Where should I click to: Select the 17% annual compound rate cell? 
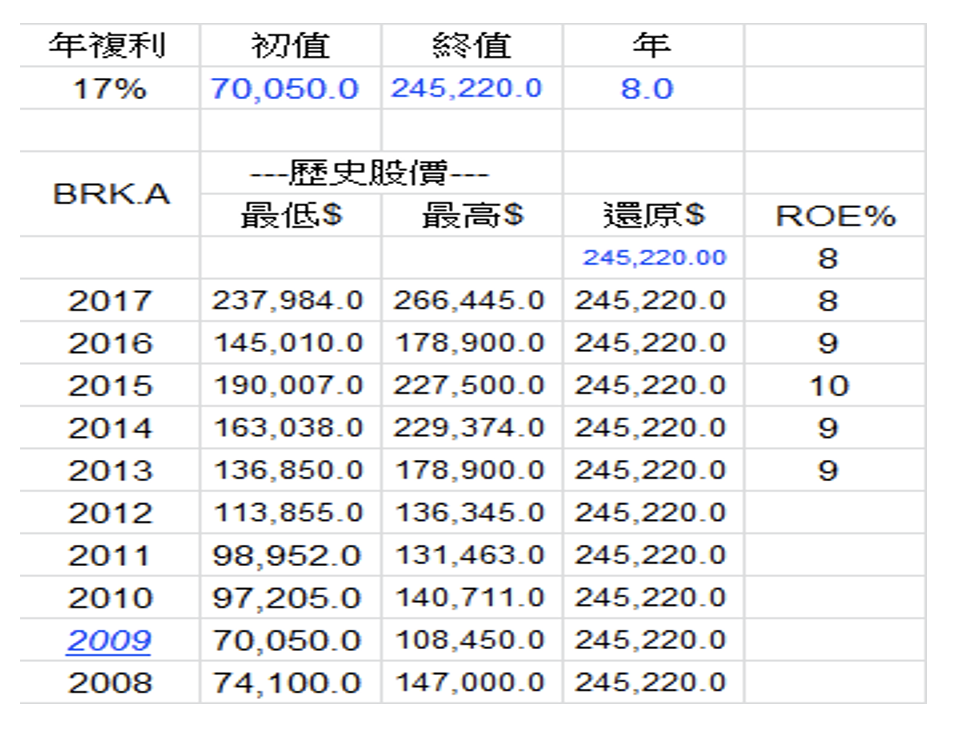[110, 88]
